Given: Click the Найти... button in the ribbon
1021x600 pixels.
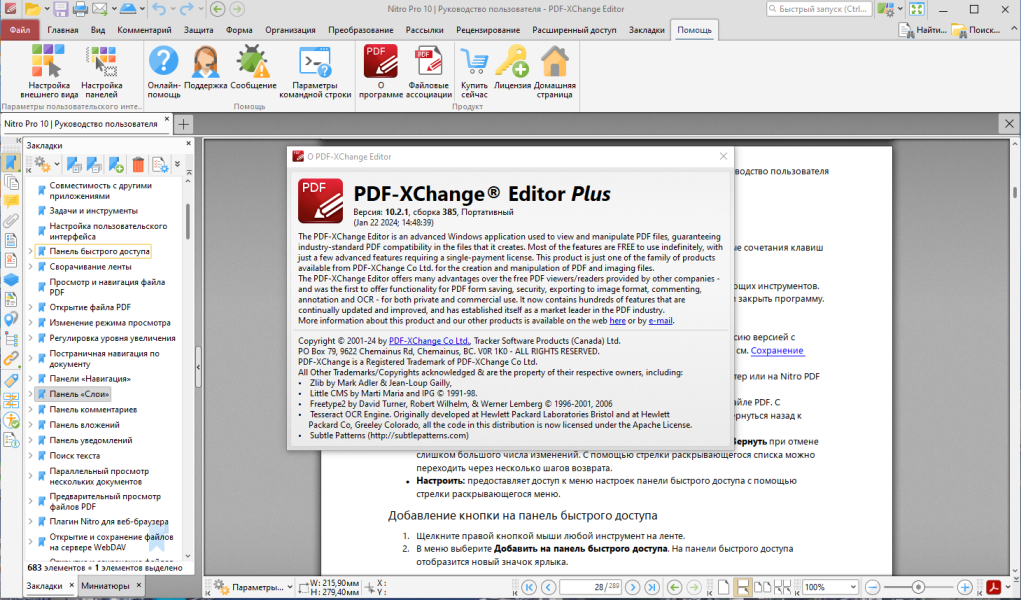Looking at the screenshot, I should pos(923,30).
